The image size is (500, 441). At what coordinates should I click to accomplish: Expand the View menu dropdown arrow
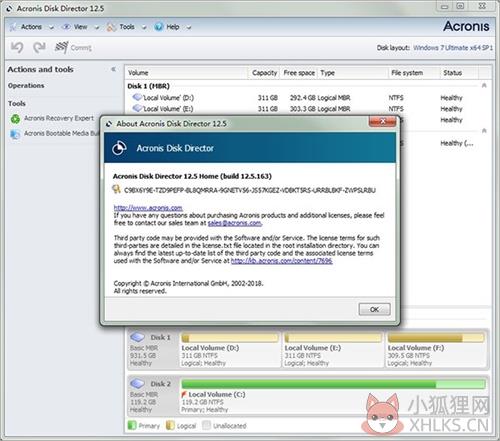click(97, 28)
